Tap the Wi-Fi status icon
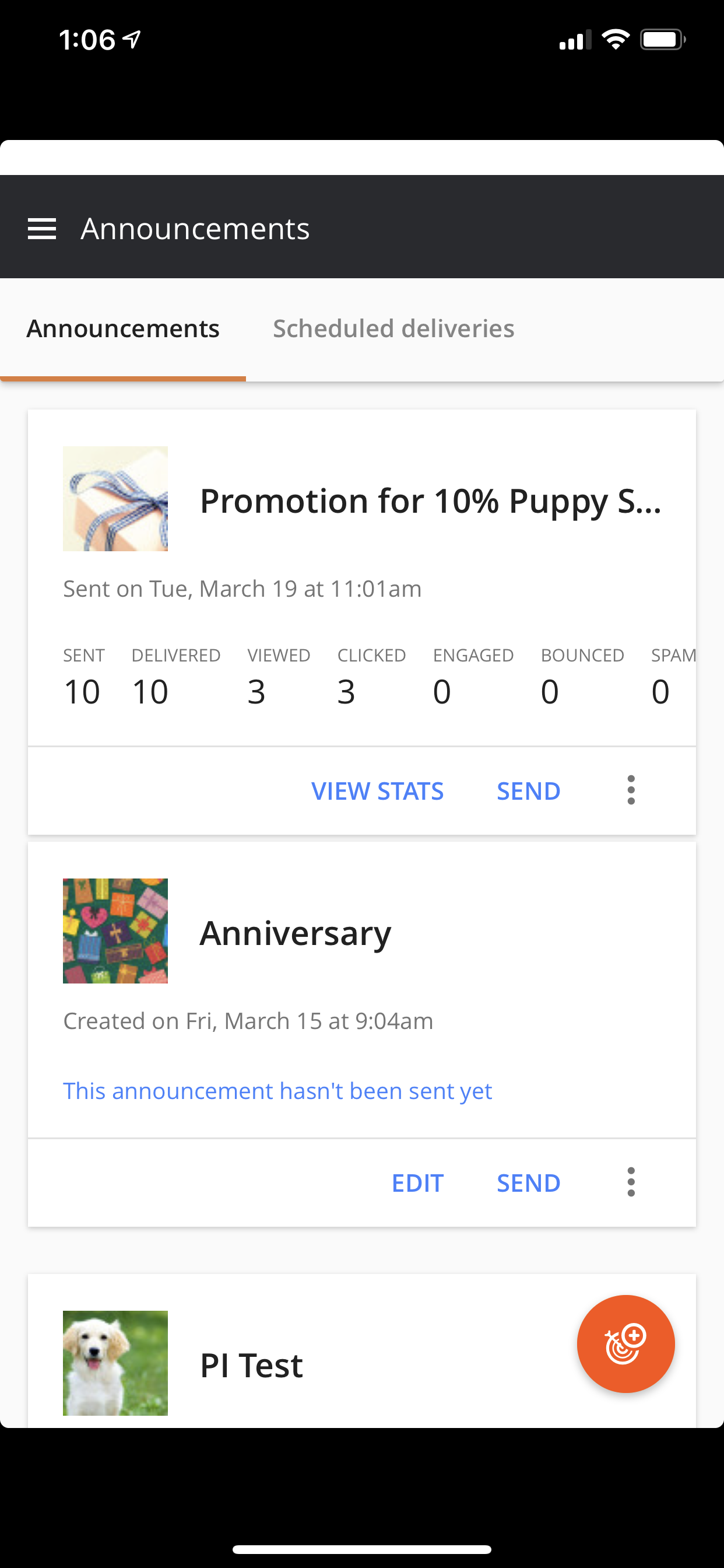724x1568 pixels. [615, 40]
